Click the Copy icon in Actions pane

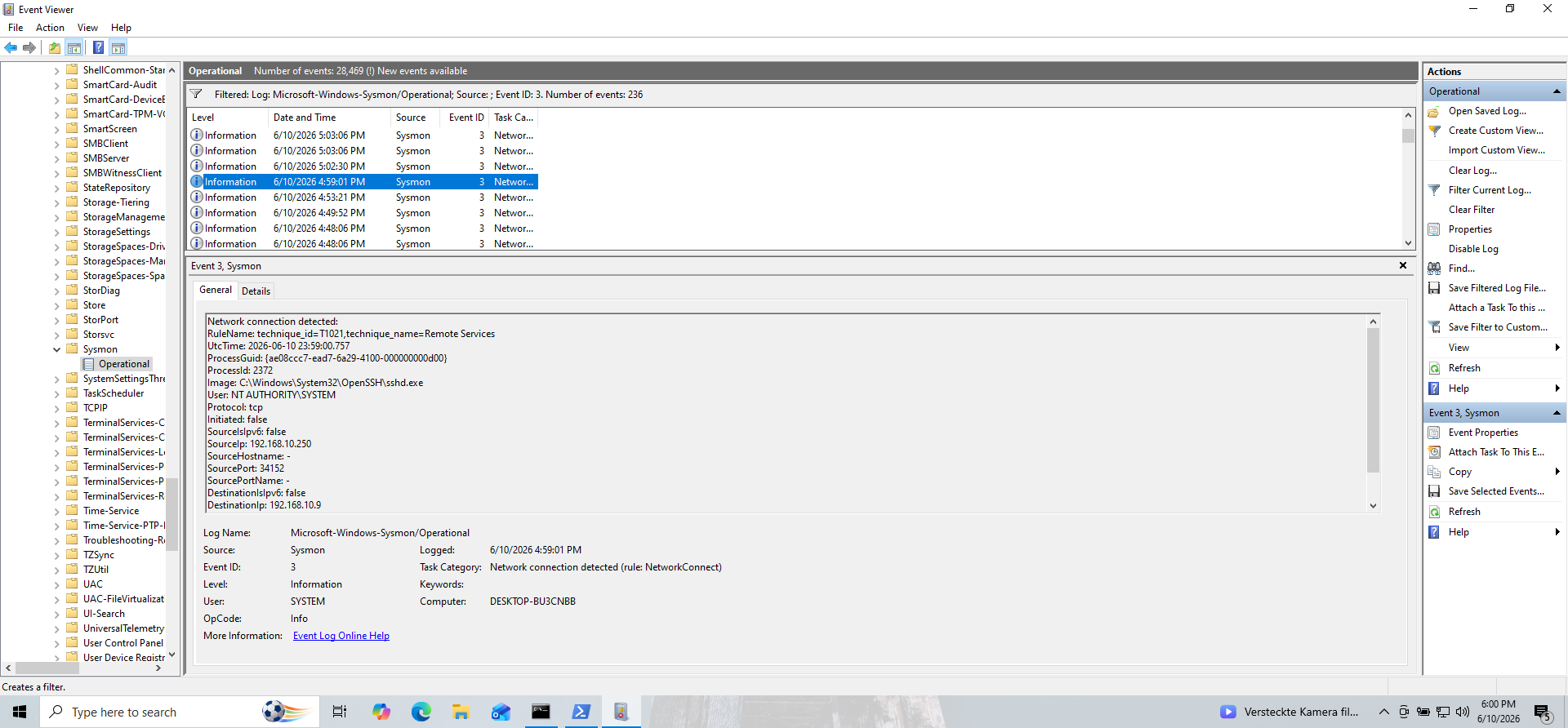pyautogui.click(x=1434, y=472)
